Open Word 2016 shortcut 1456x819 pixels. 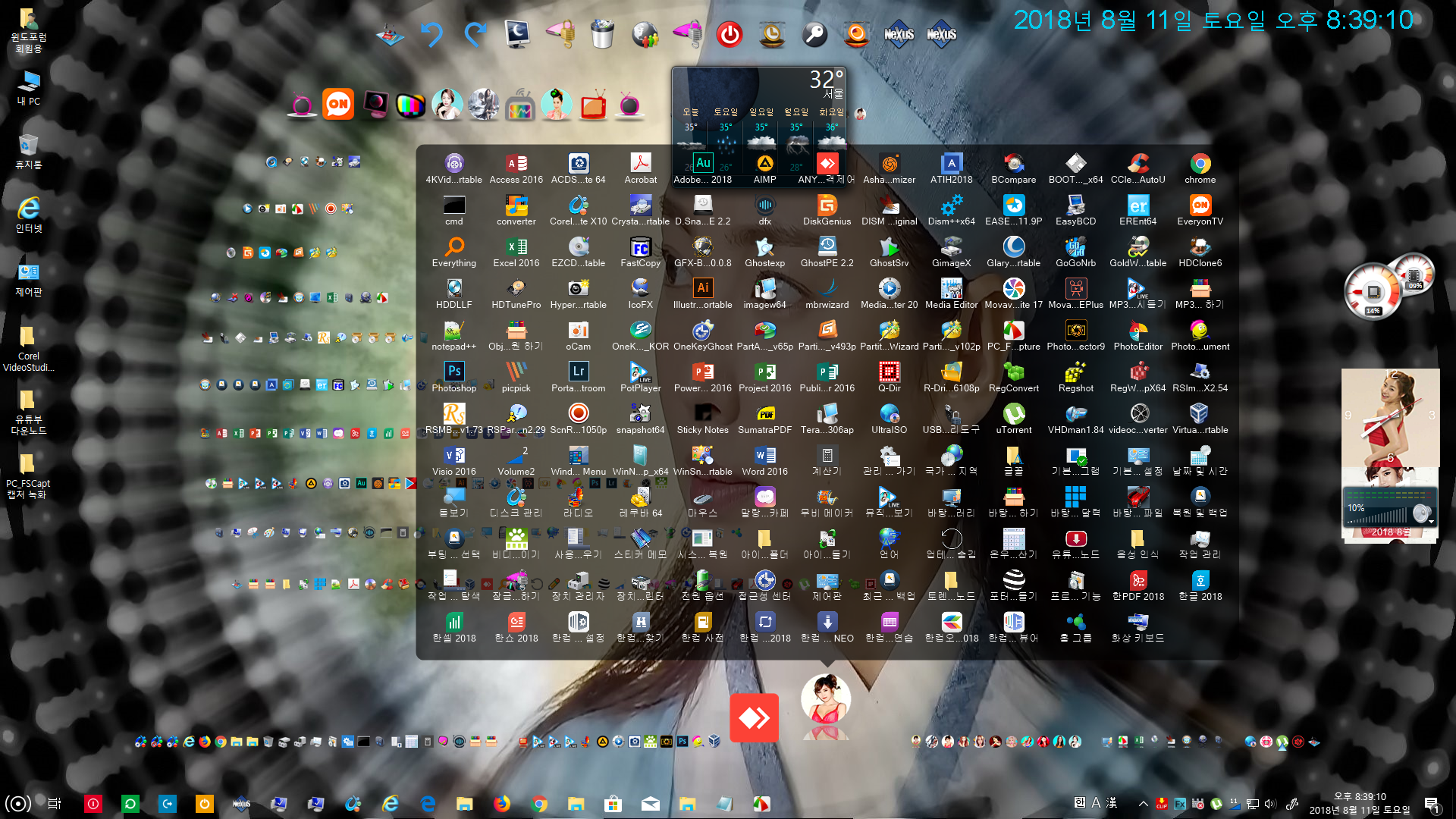pyautogui.click(x=765, y=460)
